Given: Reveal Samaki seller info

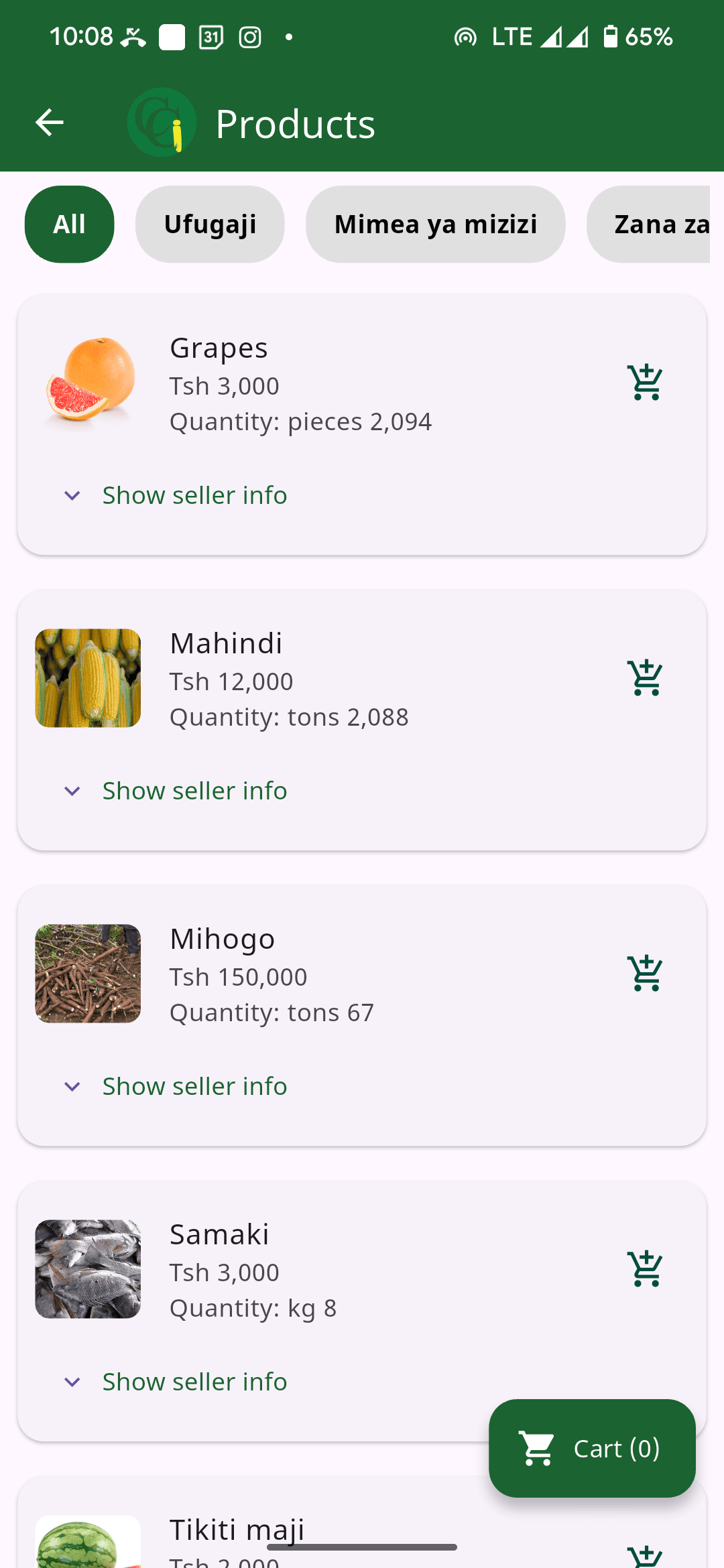Looking at the screenshot, I should tap(194, 1382).
